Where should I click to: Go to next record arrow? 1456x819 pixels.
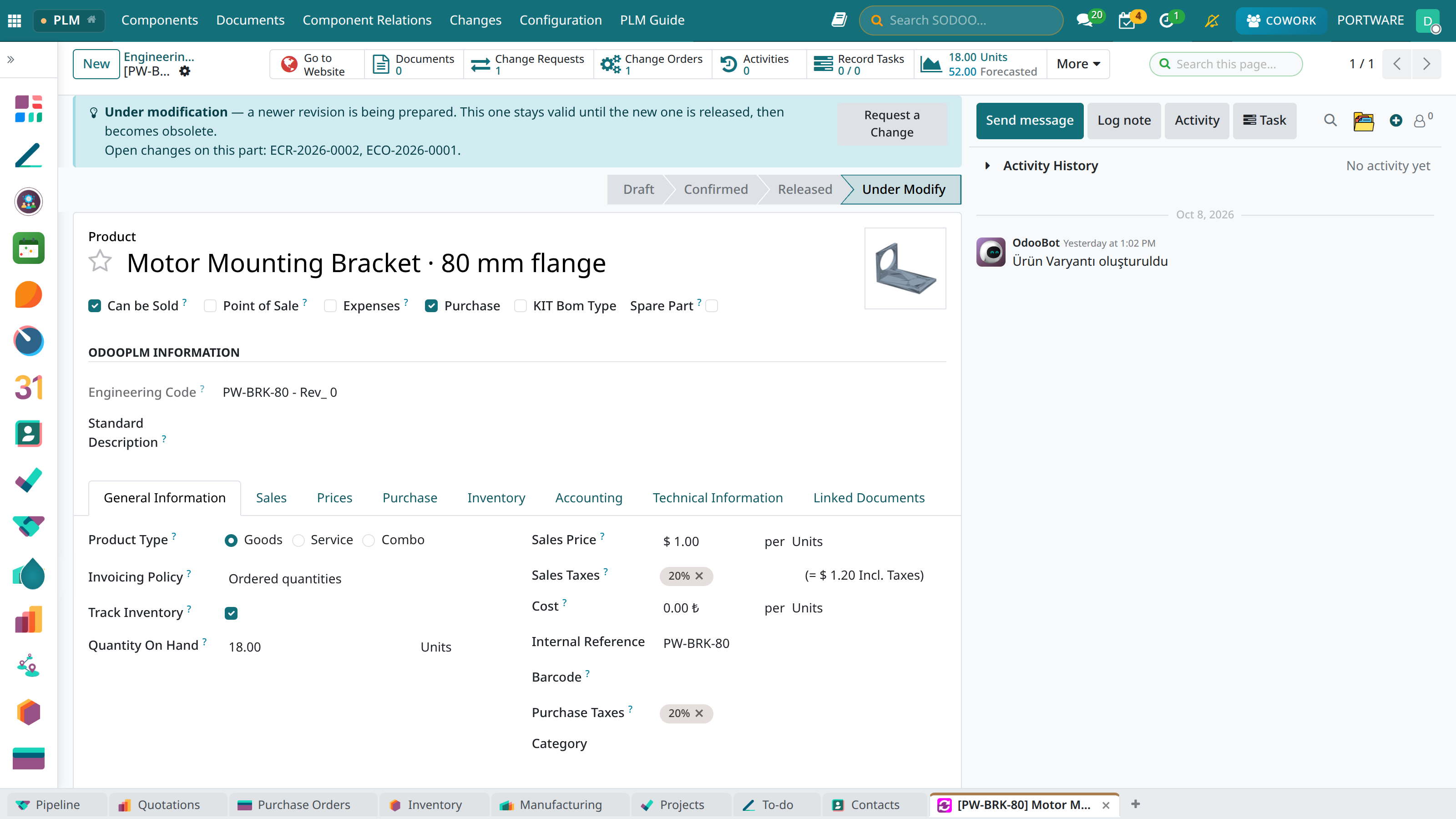1426,64
